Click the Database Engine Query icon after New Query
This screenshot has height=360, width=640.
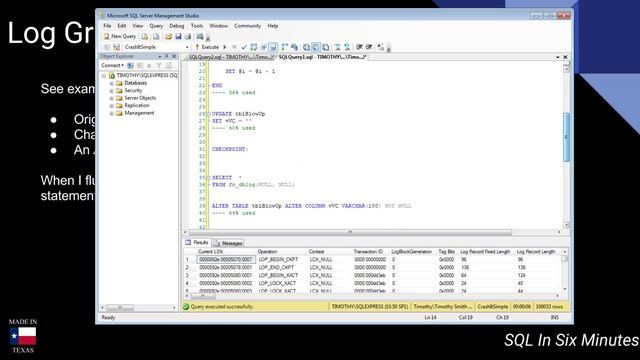144,36
